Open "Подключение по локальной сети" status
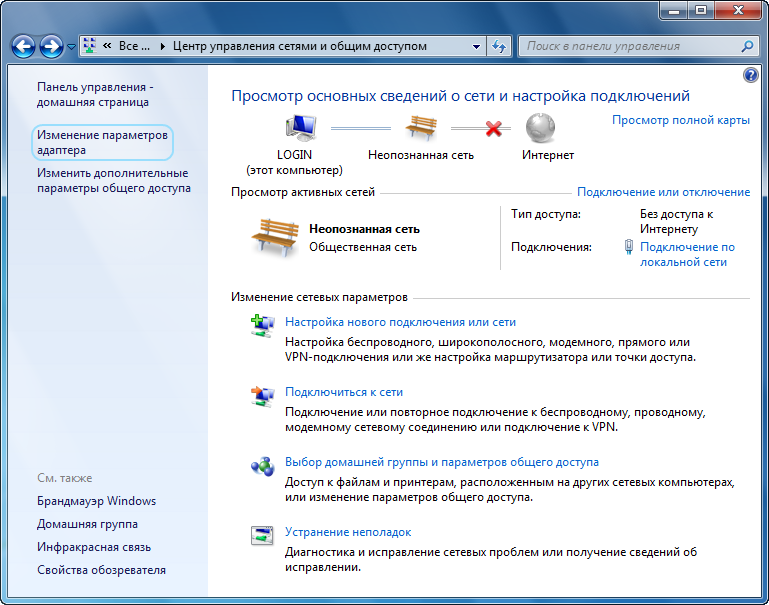 pyautogui.click(x=687, y=254)
